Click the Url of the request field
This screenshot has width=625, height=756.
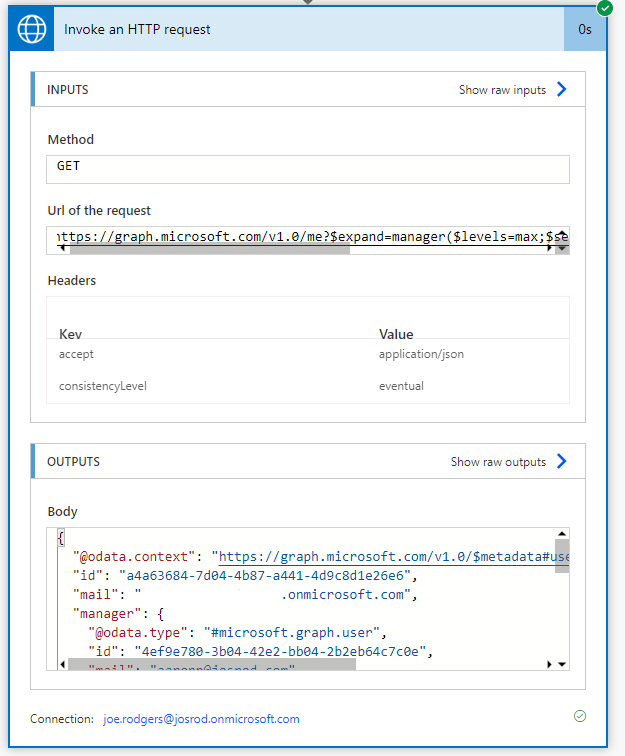pyautogui.click(x=308, y=240)
